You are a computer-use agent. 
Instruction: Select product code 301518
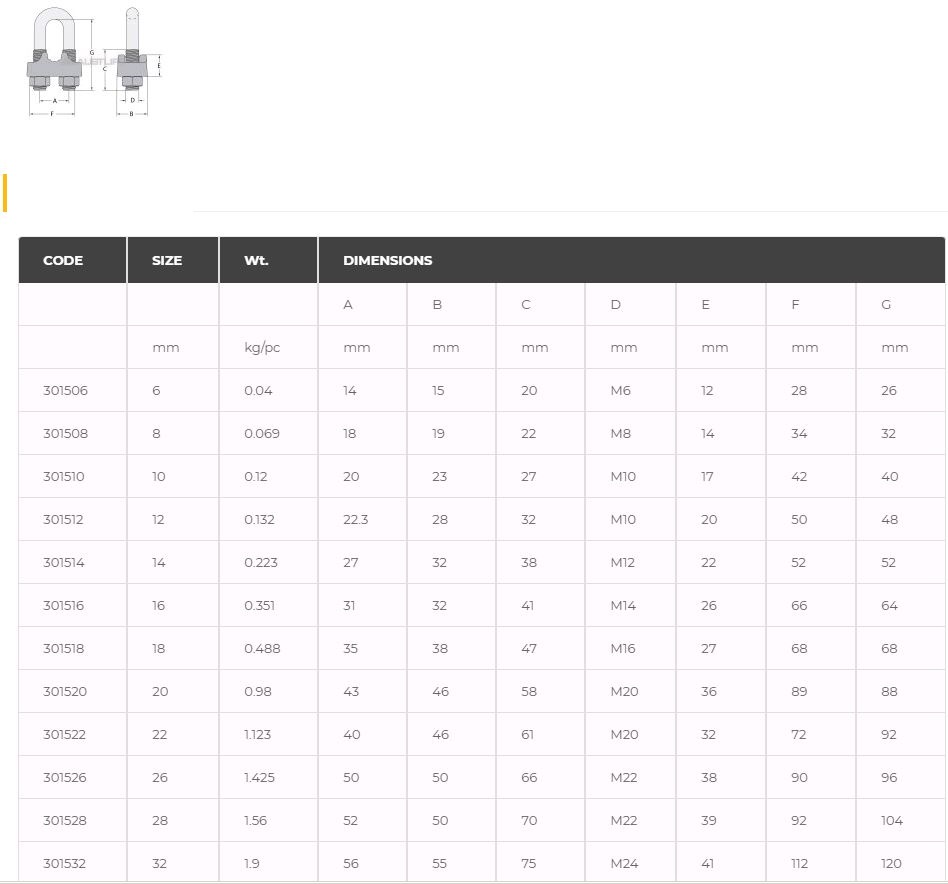(x=63, y=648)
